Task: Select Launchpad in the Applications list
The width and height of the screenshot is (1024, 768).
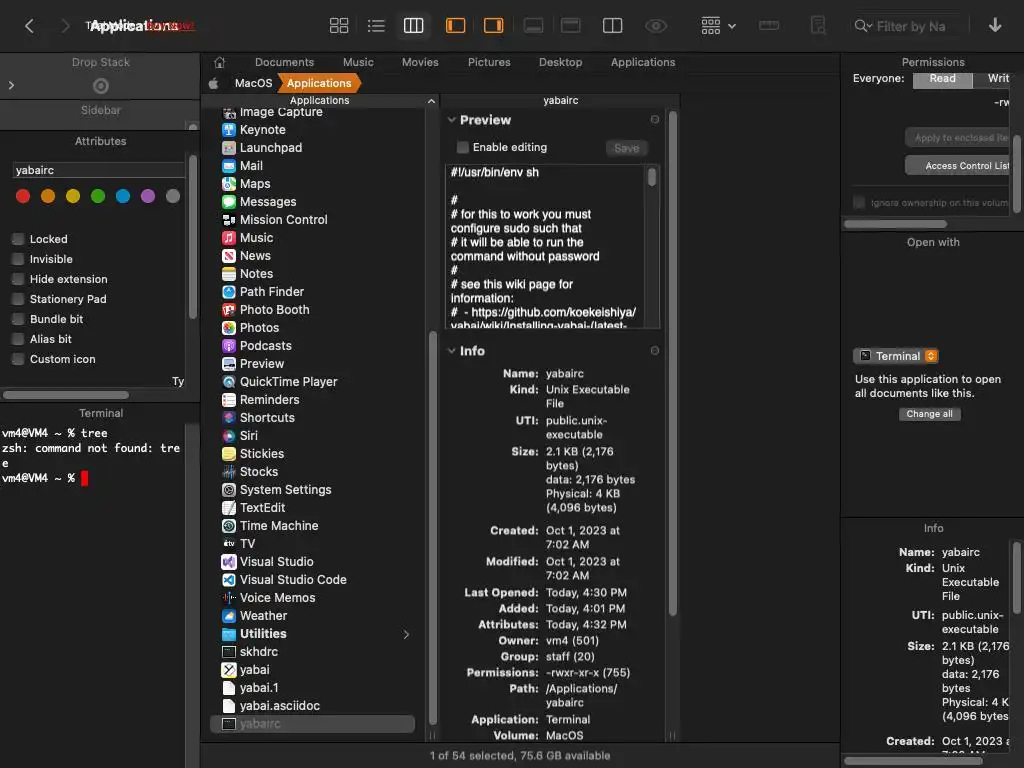Action: 270,148
